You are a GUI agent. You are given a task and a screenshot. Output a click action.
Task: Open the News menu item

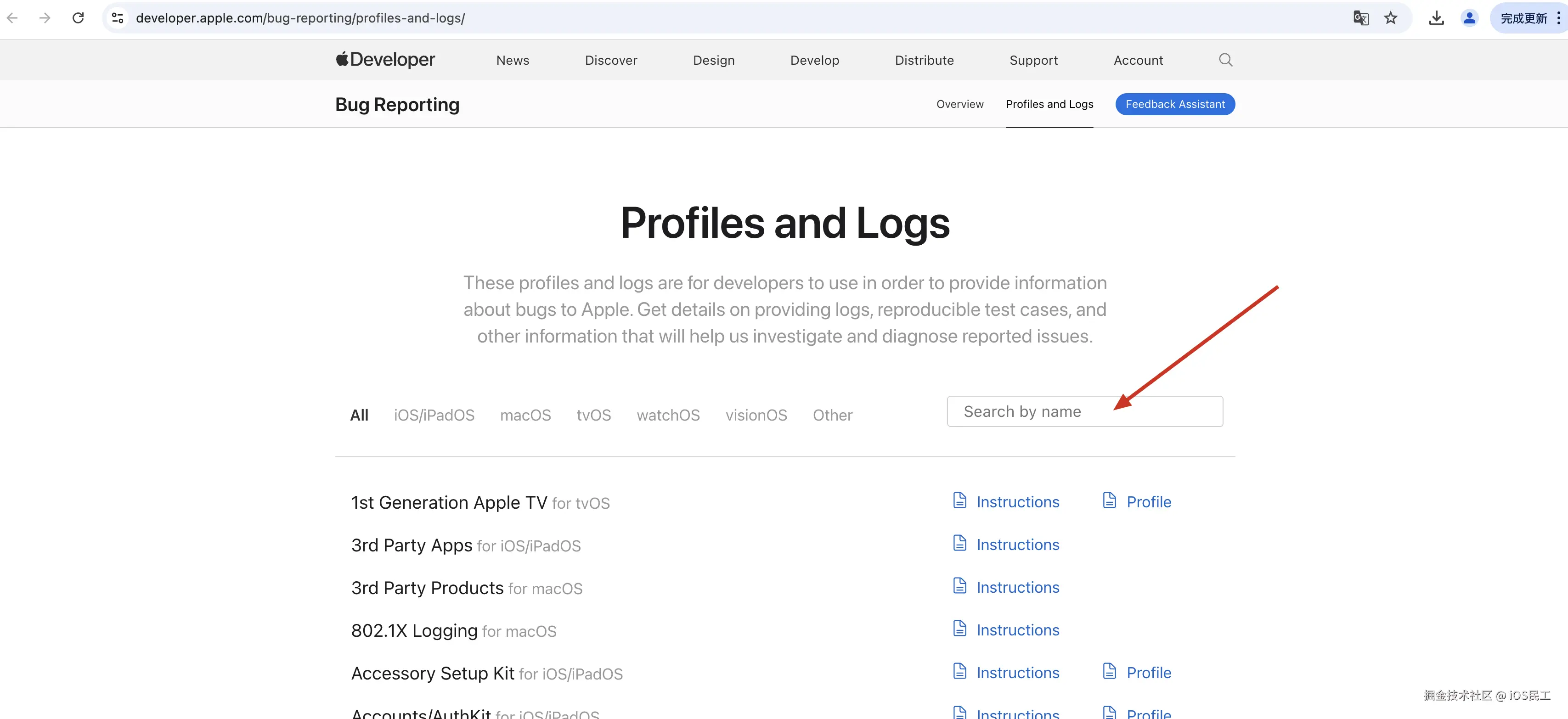(x=513, y=60)
